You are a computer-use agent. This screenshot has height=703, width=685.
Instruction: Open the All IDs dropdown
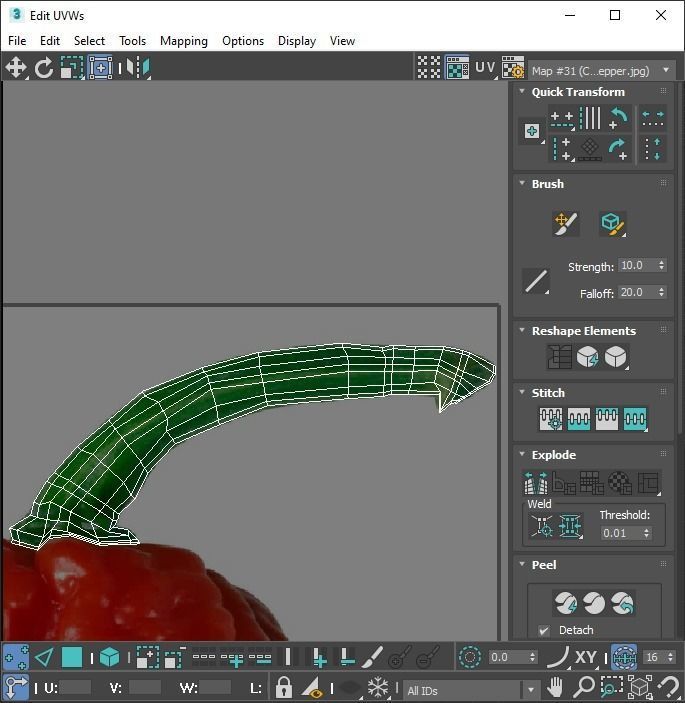(472, 690)
